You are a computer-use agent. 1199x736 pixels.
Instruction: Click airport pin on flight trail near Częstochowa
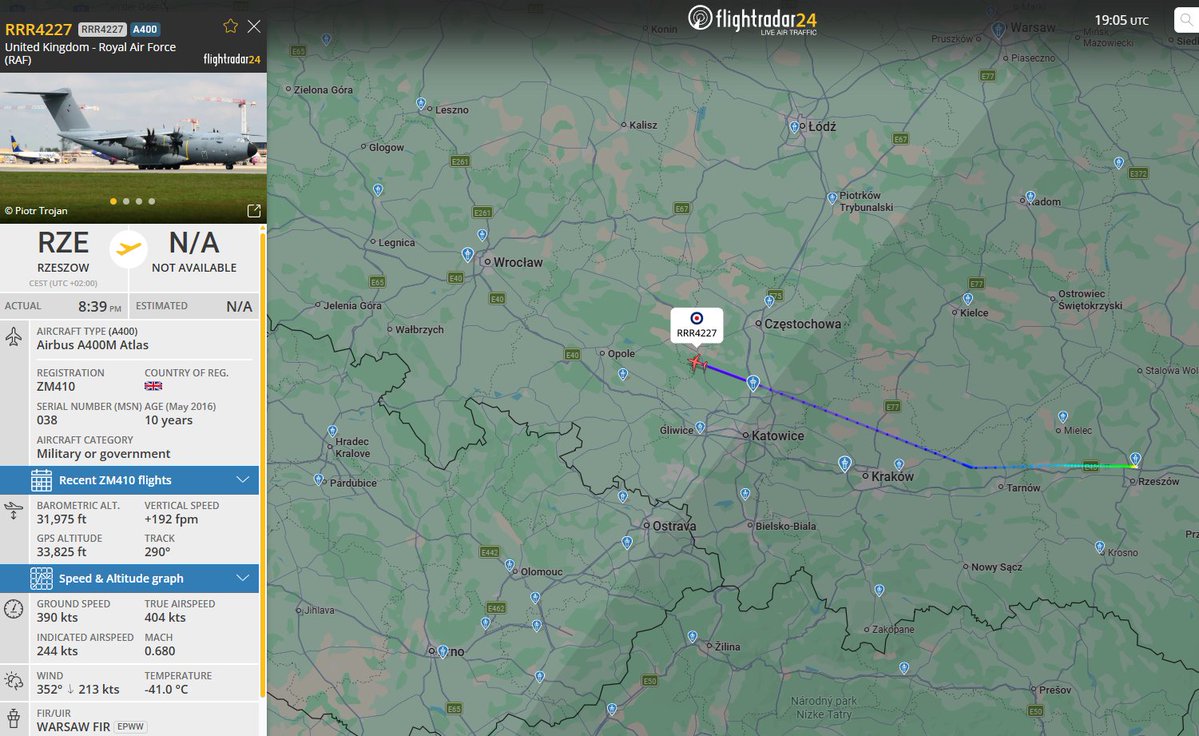(753, 383)
